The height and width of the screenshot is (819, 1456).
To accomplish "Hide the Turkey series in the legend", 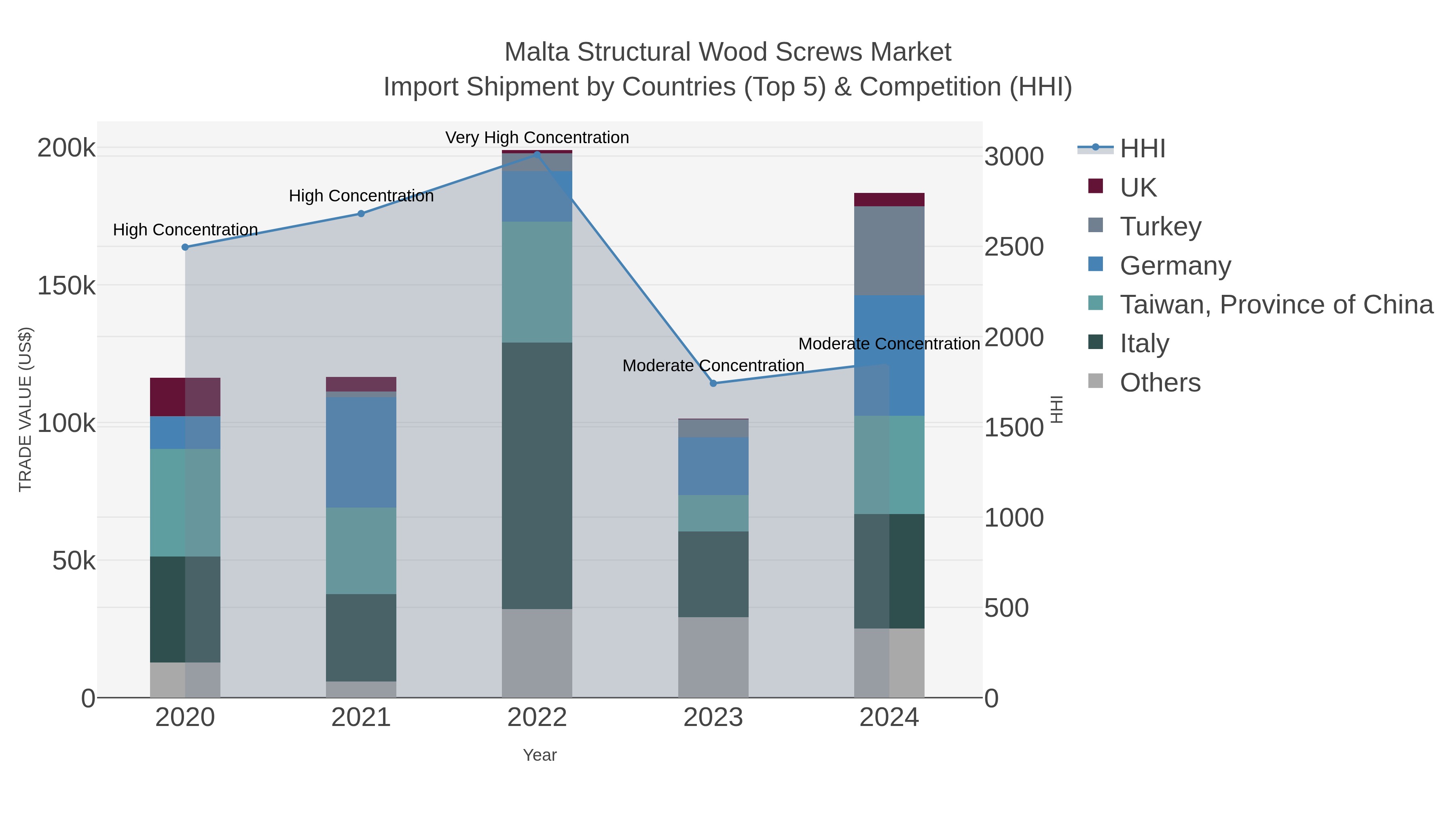I will point(1145,226).
